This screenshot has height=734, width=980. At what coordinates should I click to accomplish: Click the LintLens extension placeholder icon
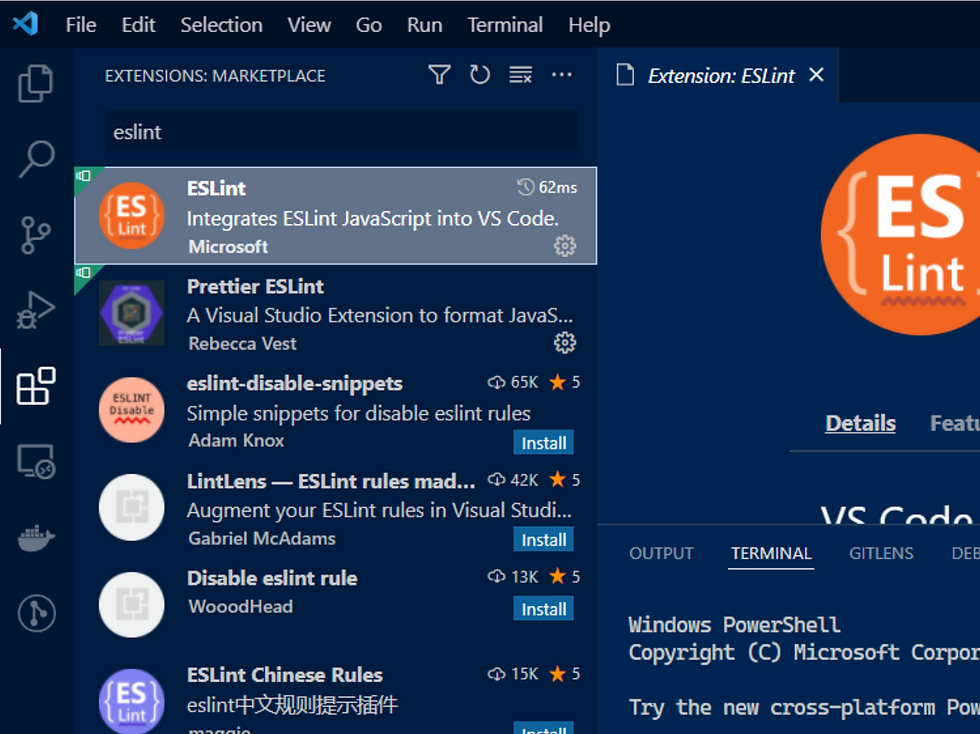click(x=132, y=507)
